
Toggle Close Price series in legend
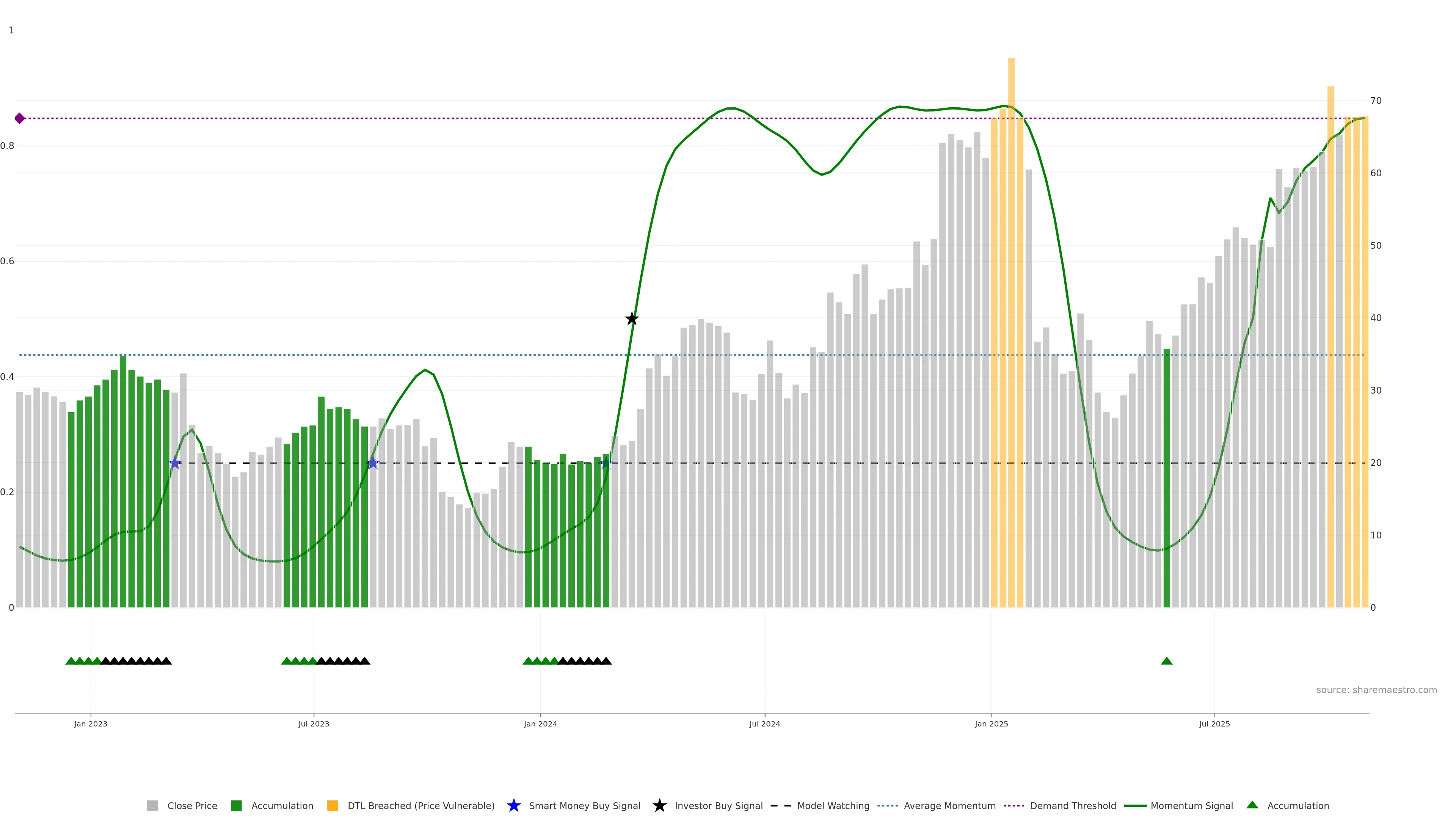click(191, 806)
